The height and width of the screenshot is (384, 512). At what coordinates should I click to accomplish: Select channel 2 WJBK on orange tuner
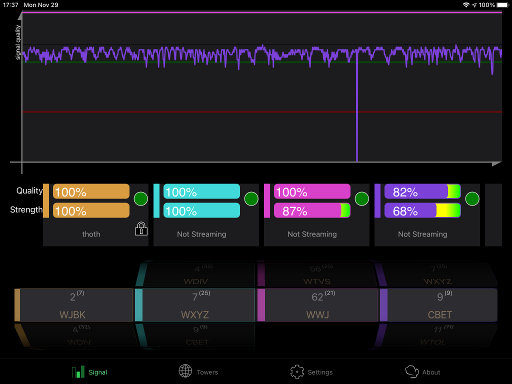coord(74,305)
